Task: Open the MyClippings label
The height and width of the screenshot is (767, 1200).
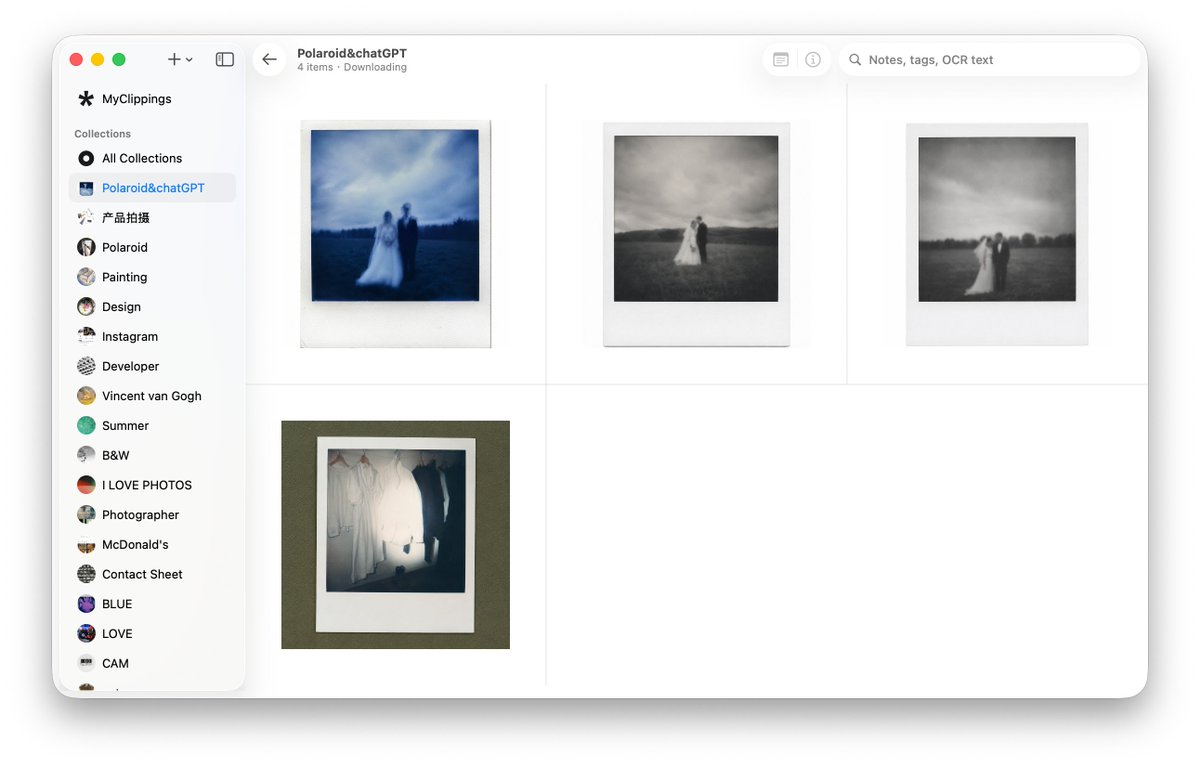Action: click(137, 99)
